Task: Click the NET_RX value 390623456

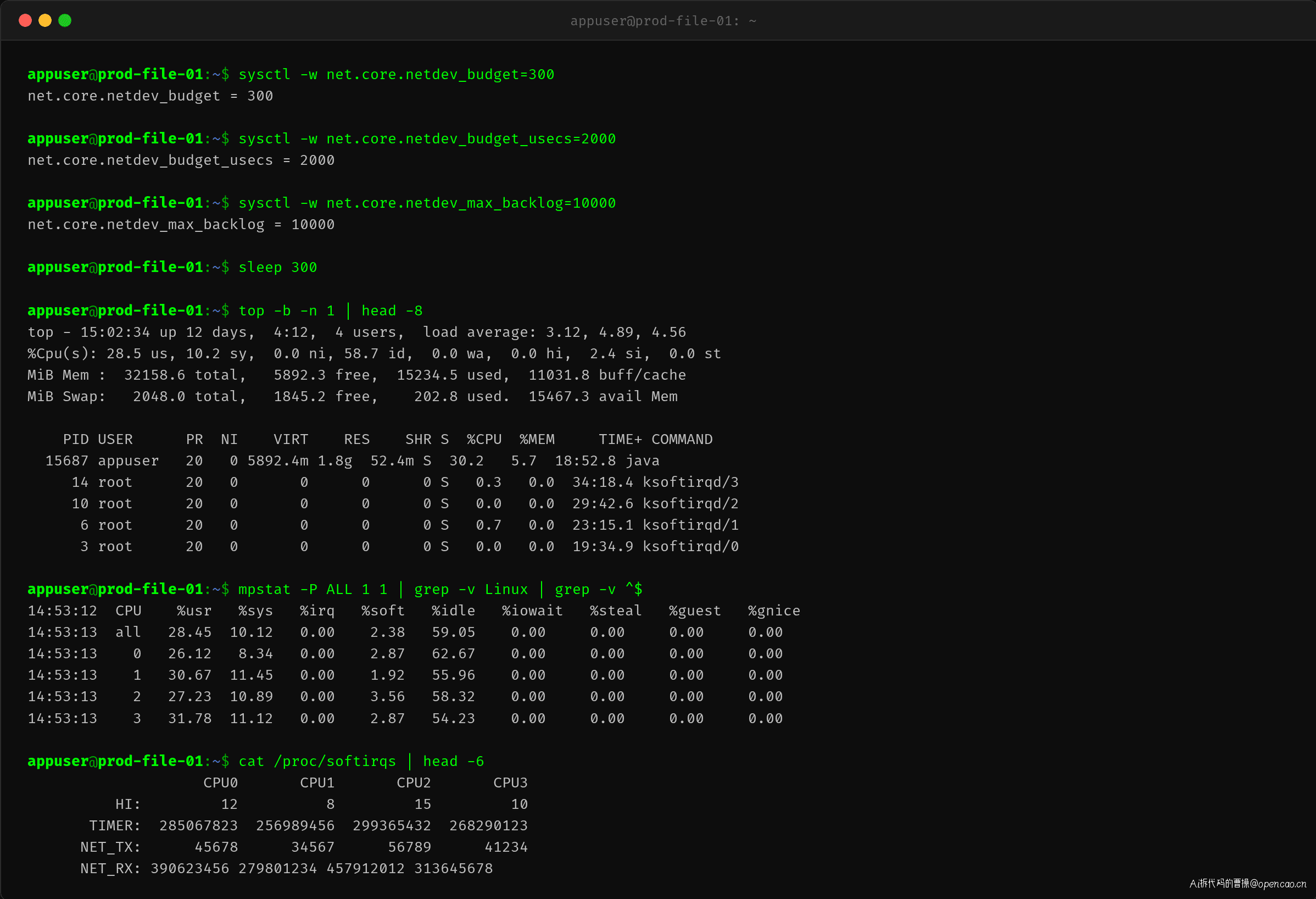Action: (x=189, y=869)
